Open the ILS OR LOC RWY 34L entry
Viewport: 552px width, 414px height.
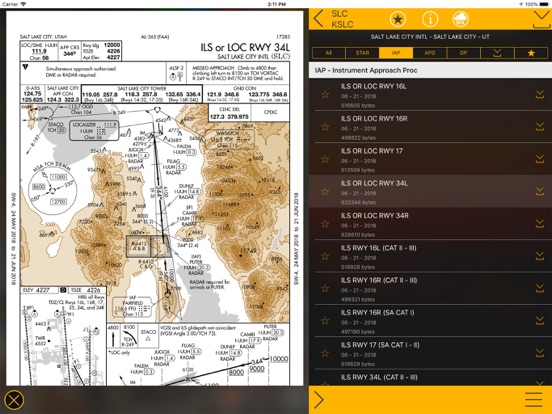[431, 192]
